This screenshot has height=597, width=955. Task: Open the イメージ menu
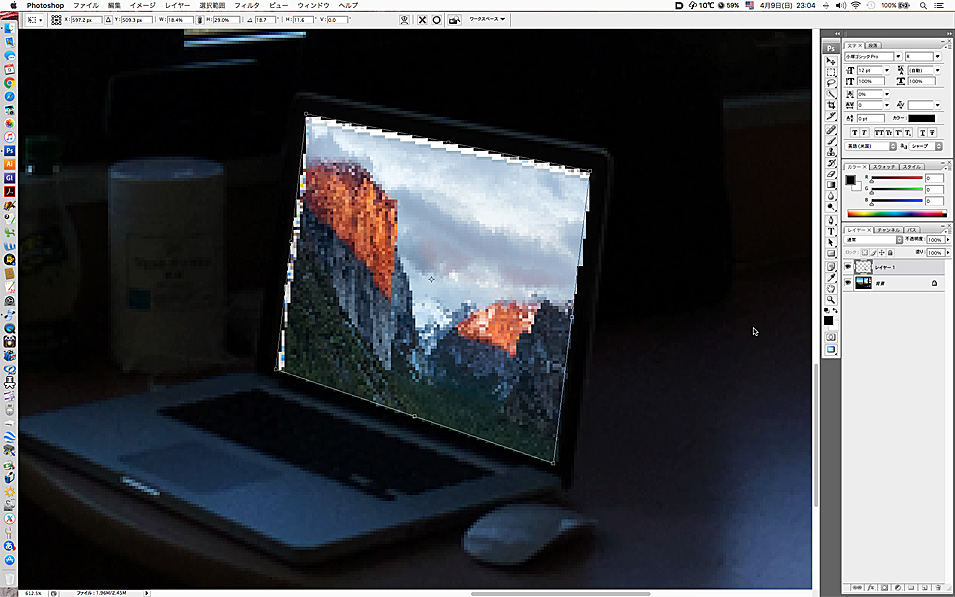(x=143, y=5)
